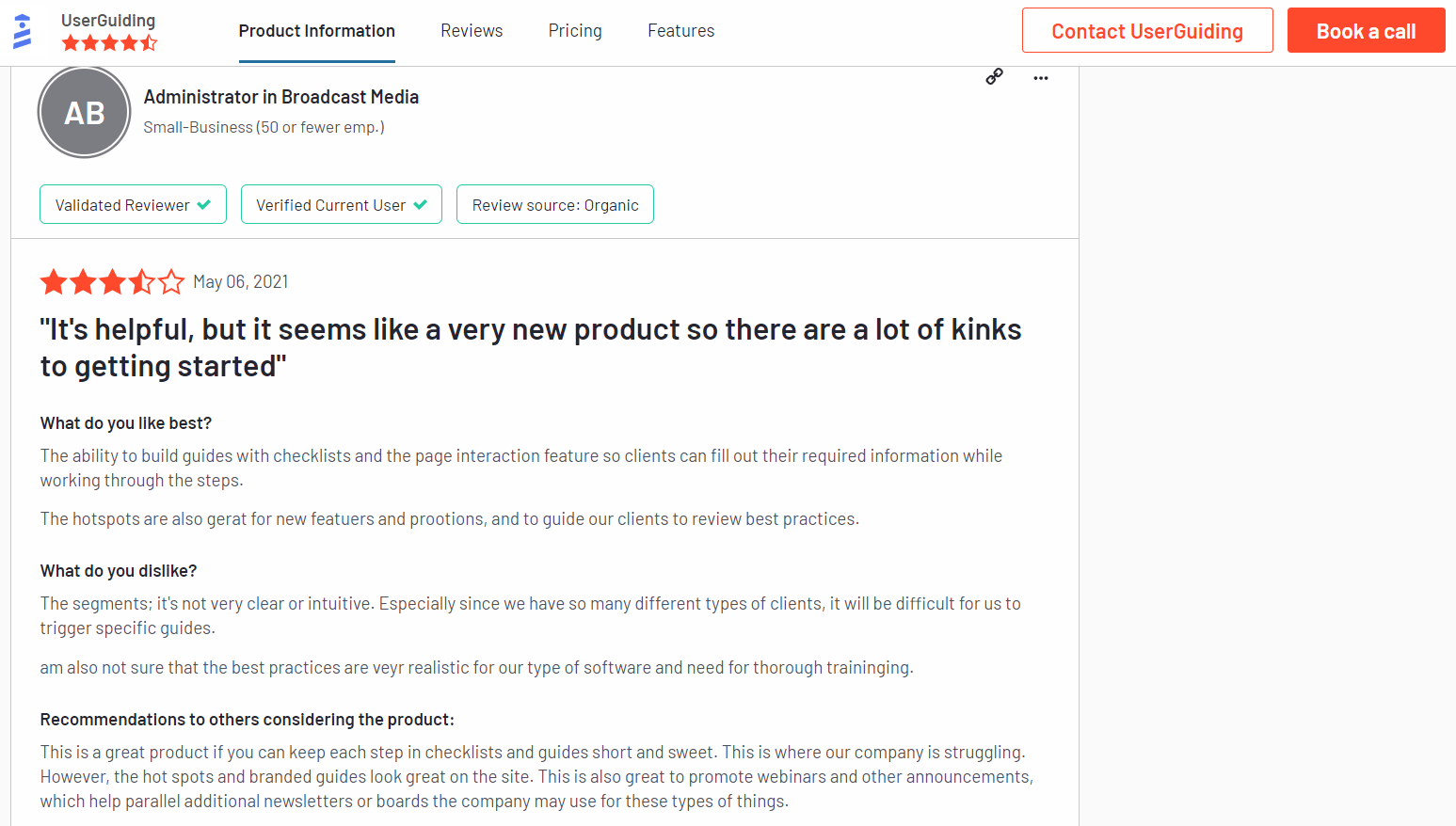
Task: Click the sentence starting 'am also not sure'
Action: pyautogui.click(x=477, y=668)
